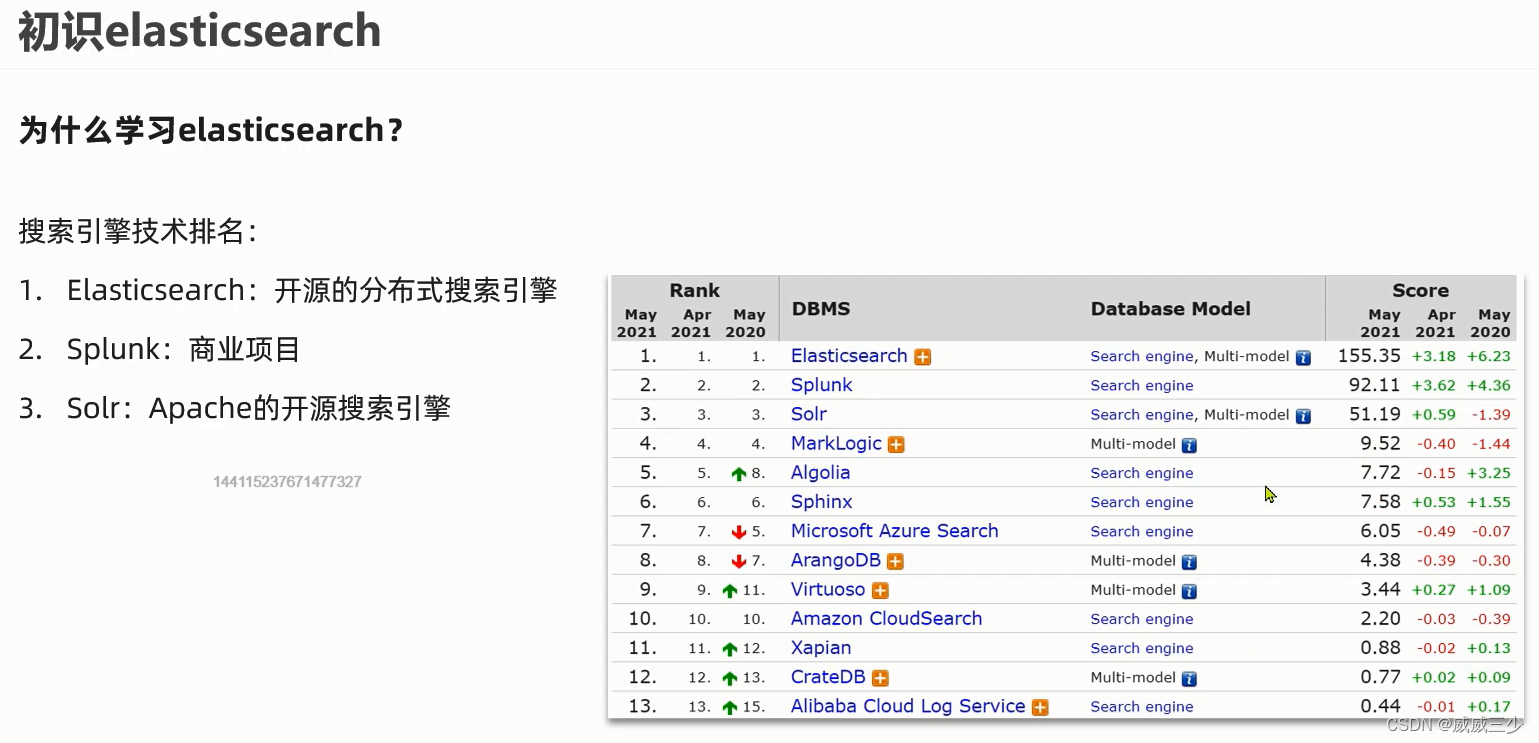Click the Search engine link in the Solr row
The width and height of the screenshot is (1539, 743).
tap(1142, 415)
